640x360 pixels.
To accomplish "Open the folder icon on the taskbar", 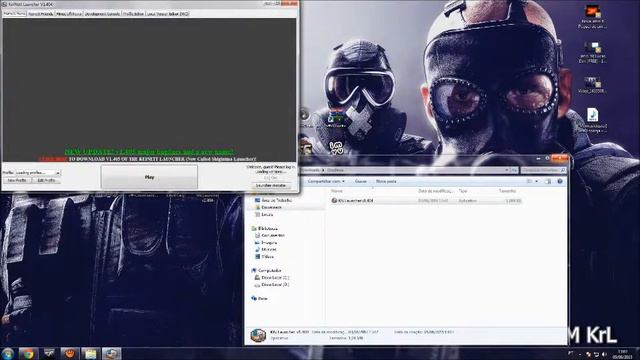I will 91,353.
